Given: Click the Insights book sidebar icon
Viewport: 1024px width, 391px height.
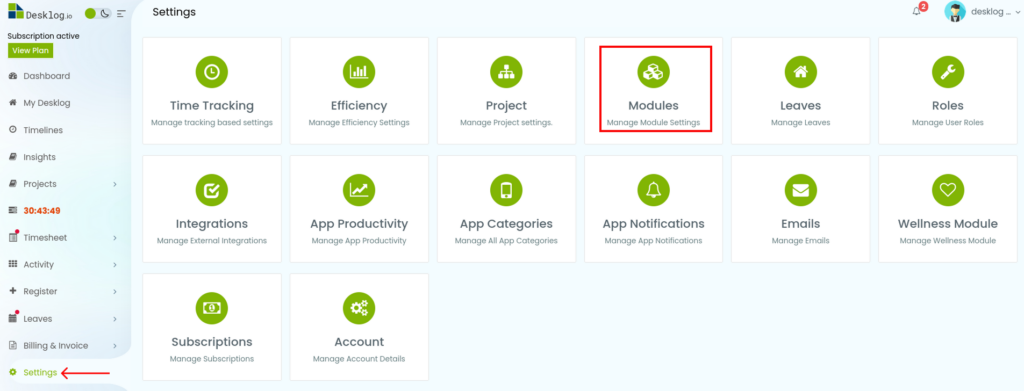Looking at the screenshot, I should pyautogui.click(x=12, y=157).
